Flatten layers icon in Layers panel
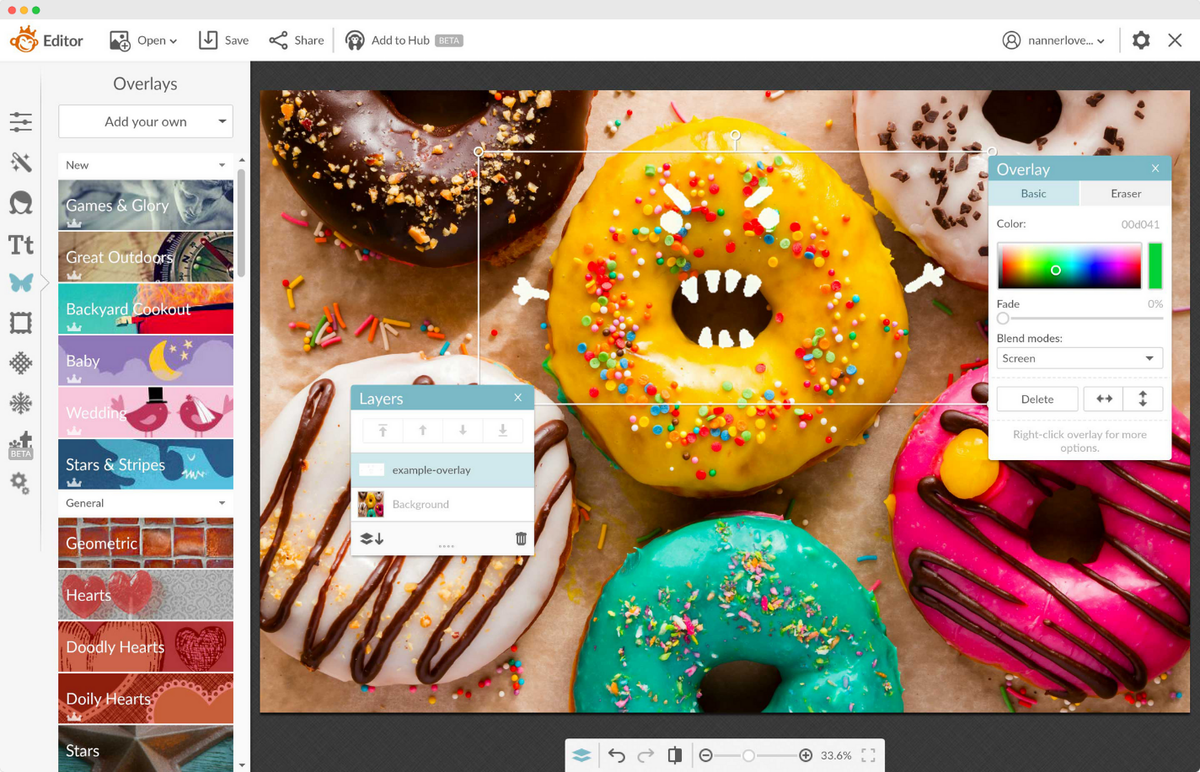1200x772 pixels. pos(372,538)
